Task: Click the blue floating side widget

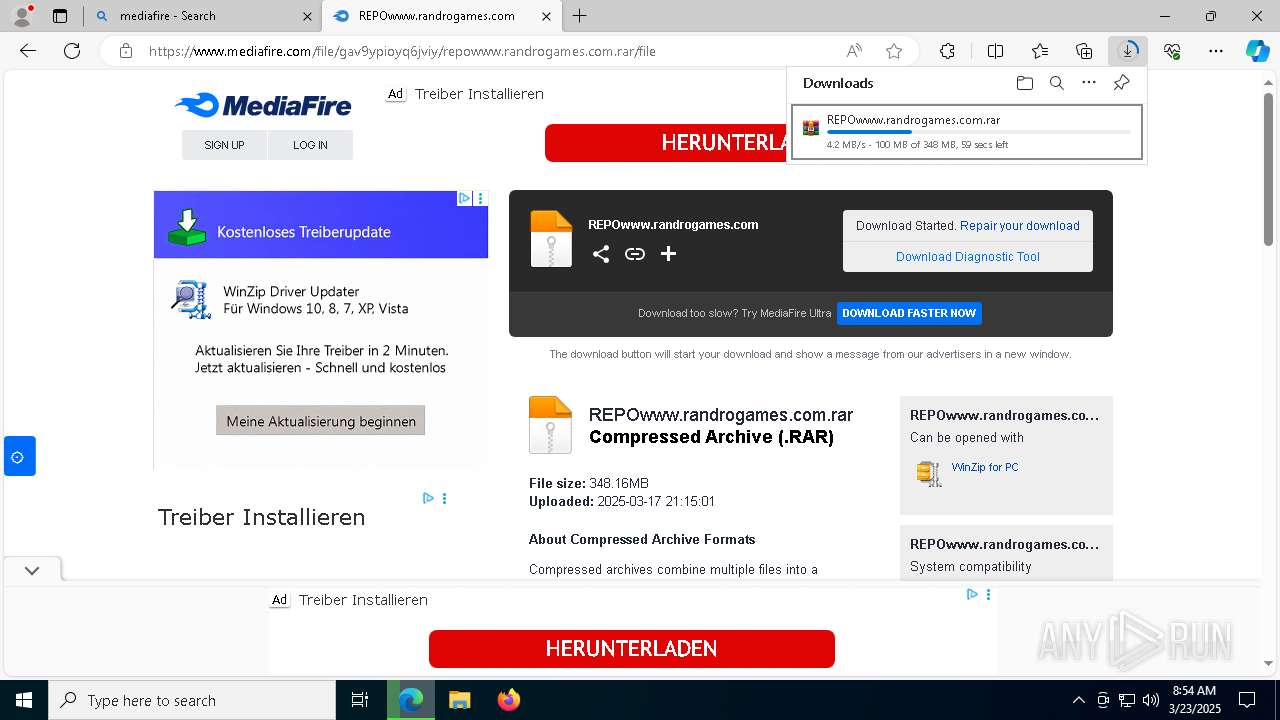Action: pyautogui.click(x=19, y=456)
